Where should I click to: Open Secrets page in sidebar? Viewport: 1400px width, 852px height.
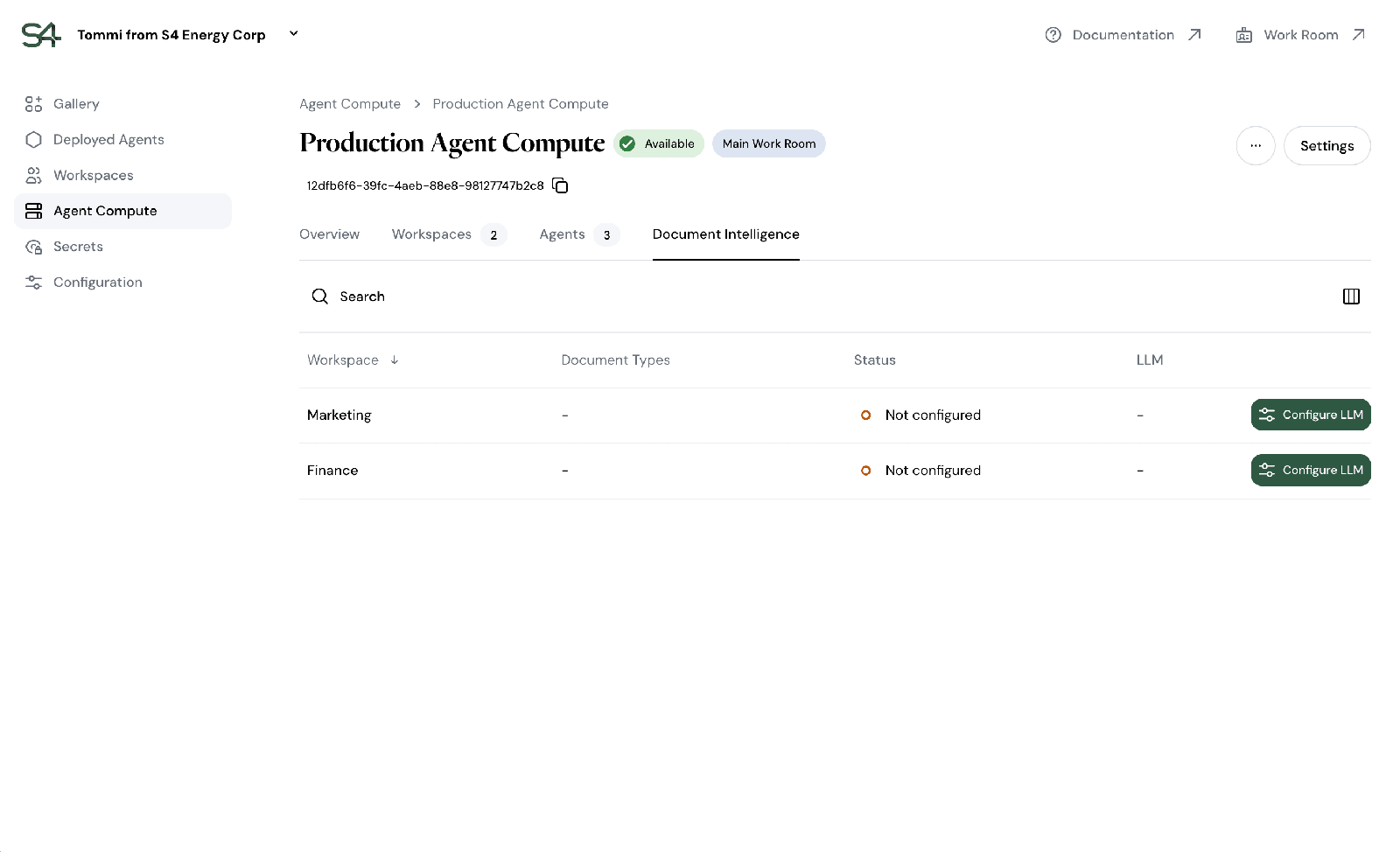click(x=78, y=247)
